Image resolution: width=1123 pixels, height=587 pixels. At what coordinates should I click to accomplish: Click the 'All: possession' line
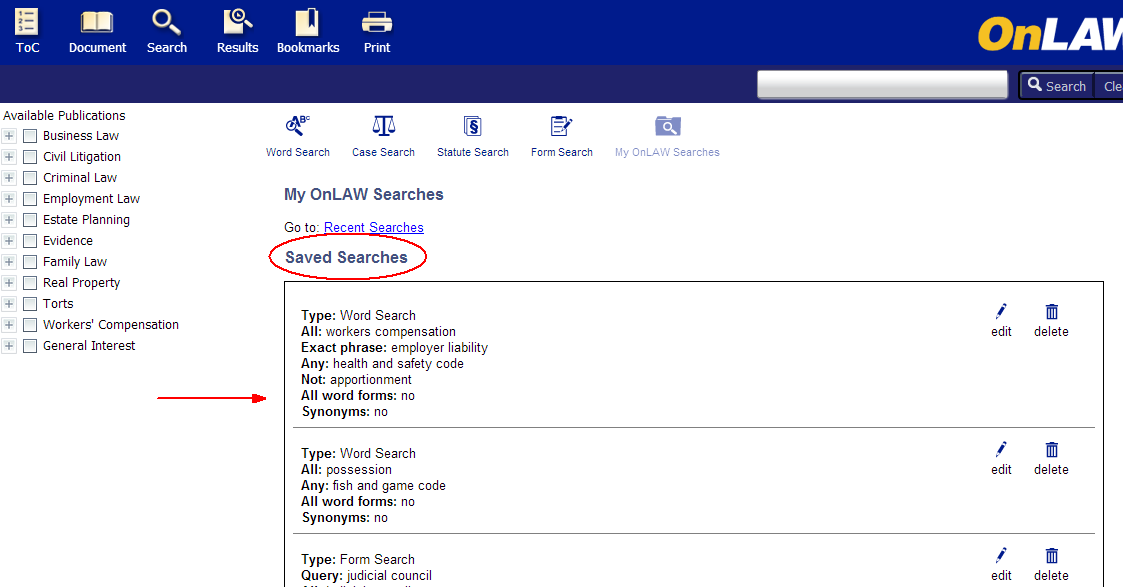coord(347,470)
